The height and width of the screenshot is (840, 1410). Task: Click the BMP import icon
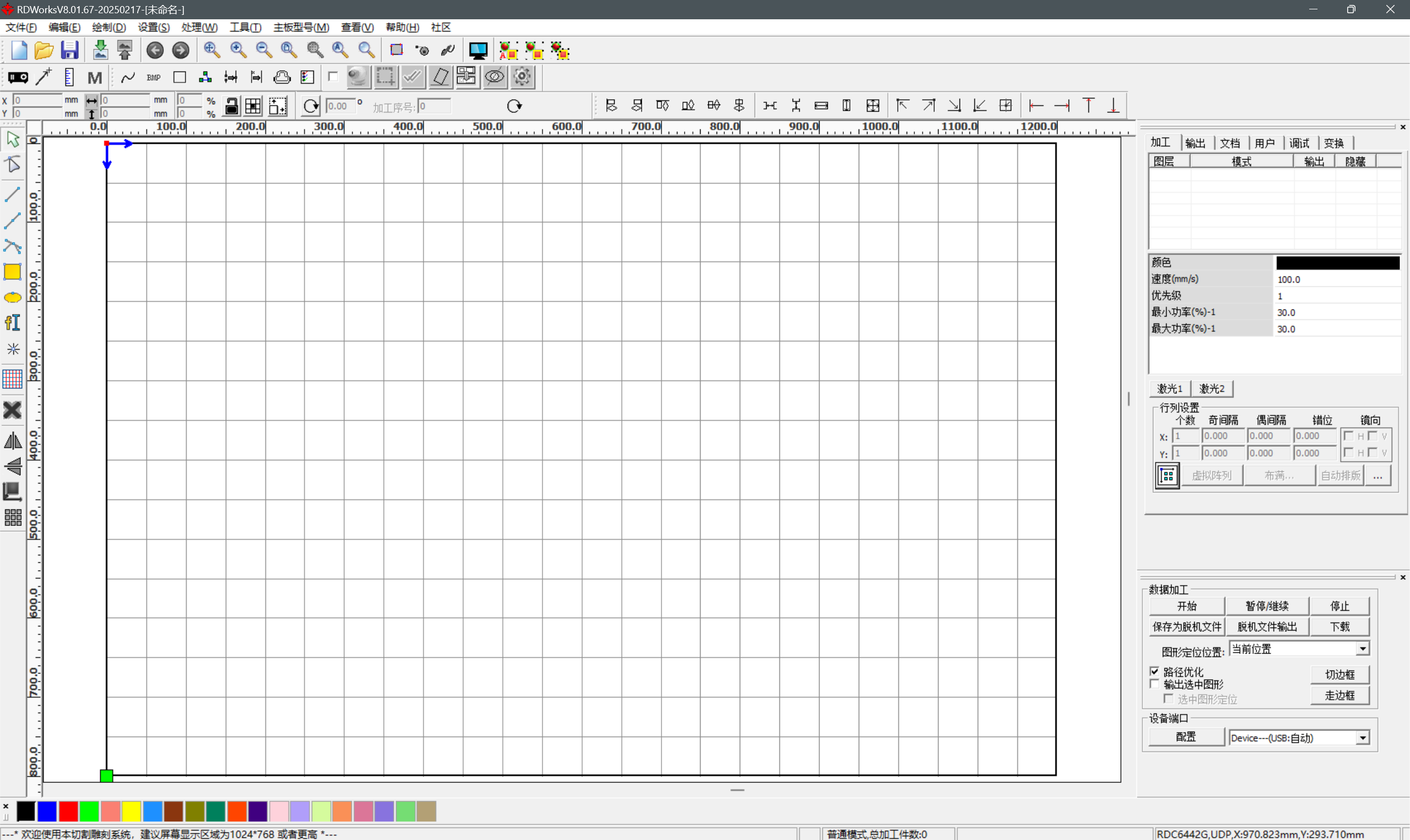pyautogui.click(x=153, y=78)
